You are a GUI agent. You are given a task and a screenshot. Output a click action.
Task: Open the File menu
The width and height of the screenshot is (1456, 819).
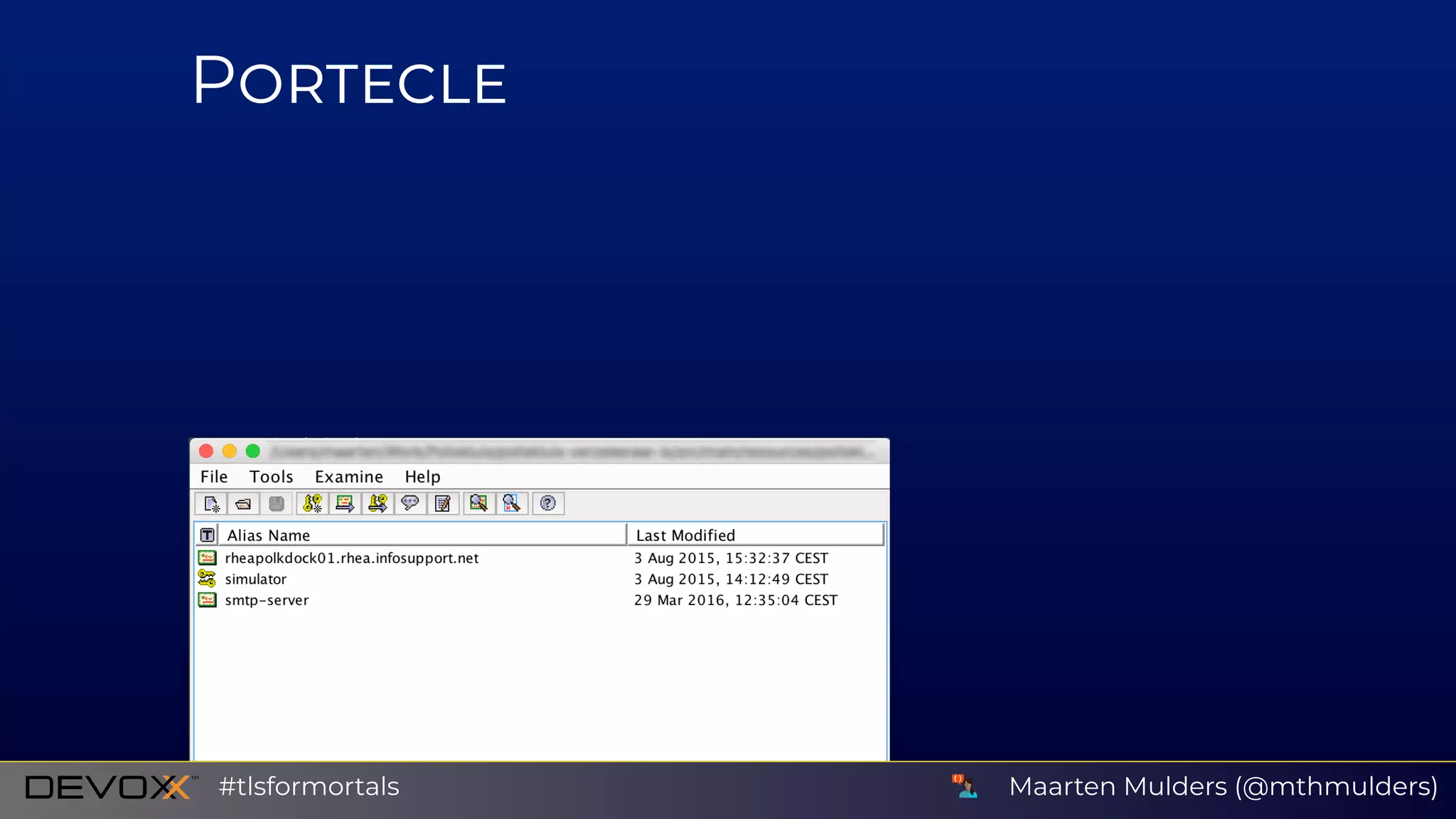click(x=214, y=477)
